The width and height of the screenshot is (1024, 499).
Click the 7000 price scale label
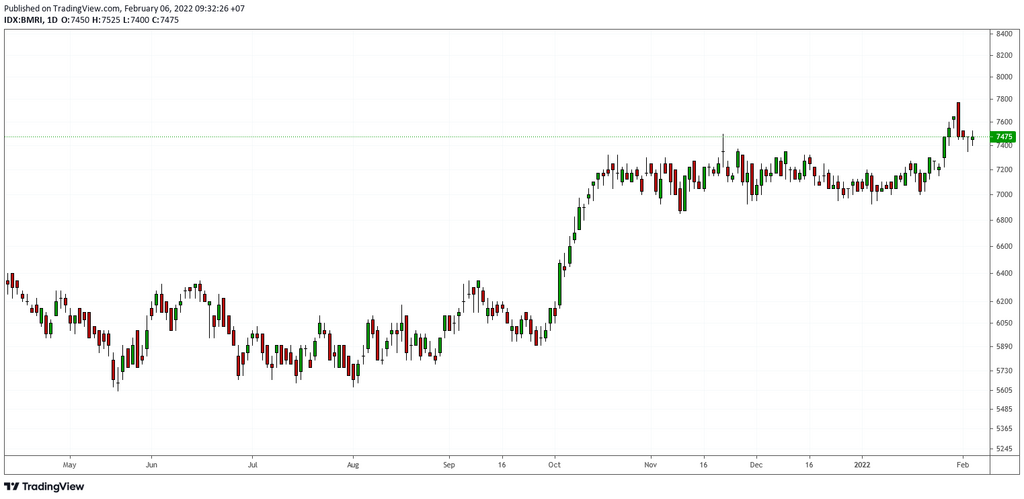(1003, 193)
